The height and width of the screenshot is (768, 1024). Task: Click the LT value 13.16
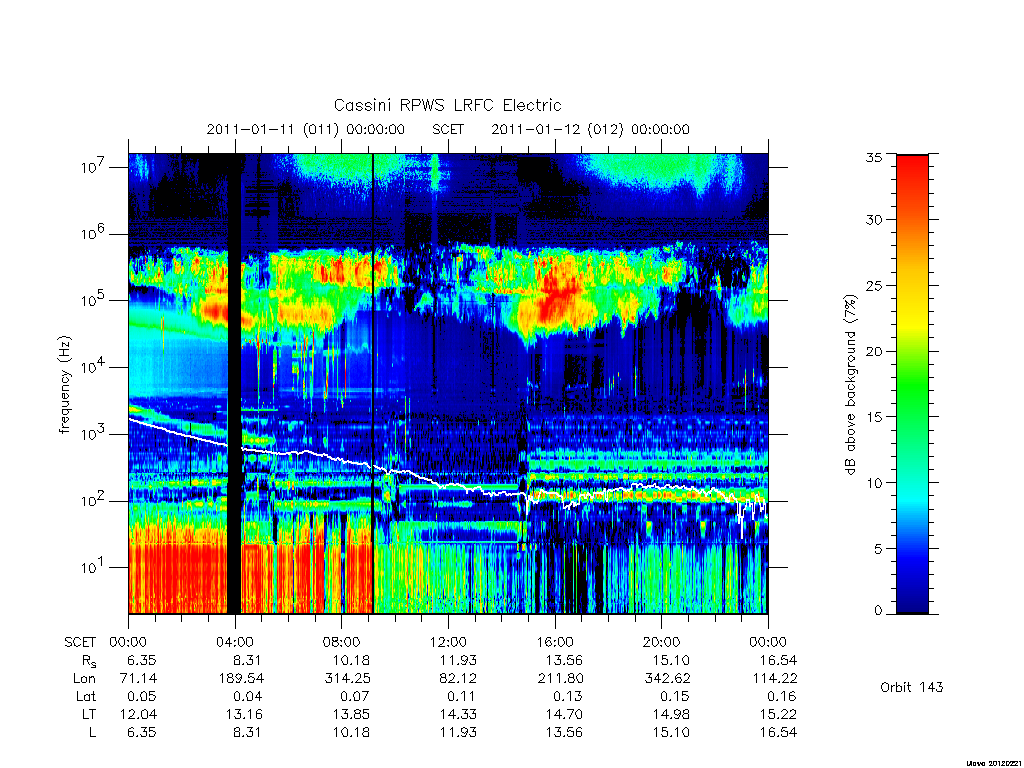244,714
